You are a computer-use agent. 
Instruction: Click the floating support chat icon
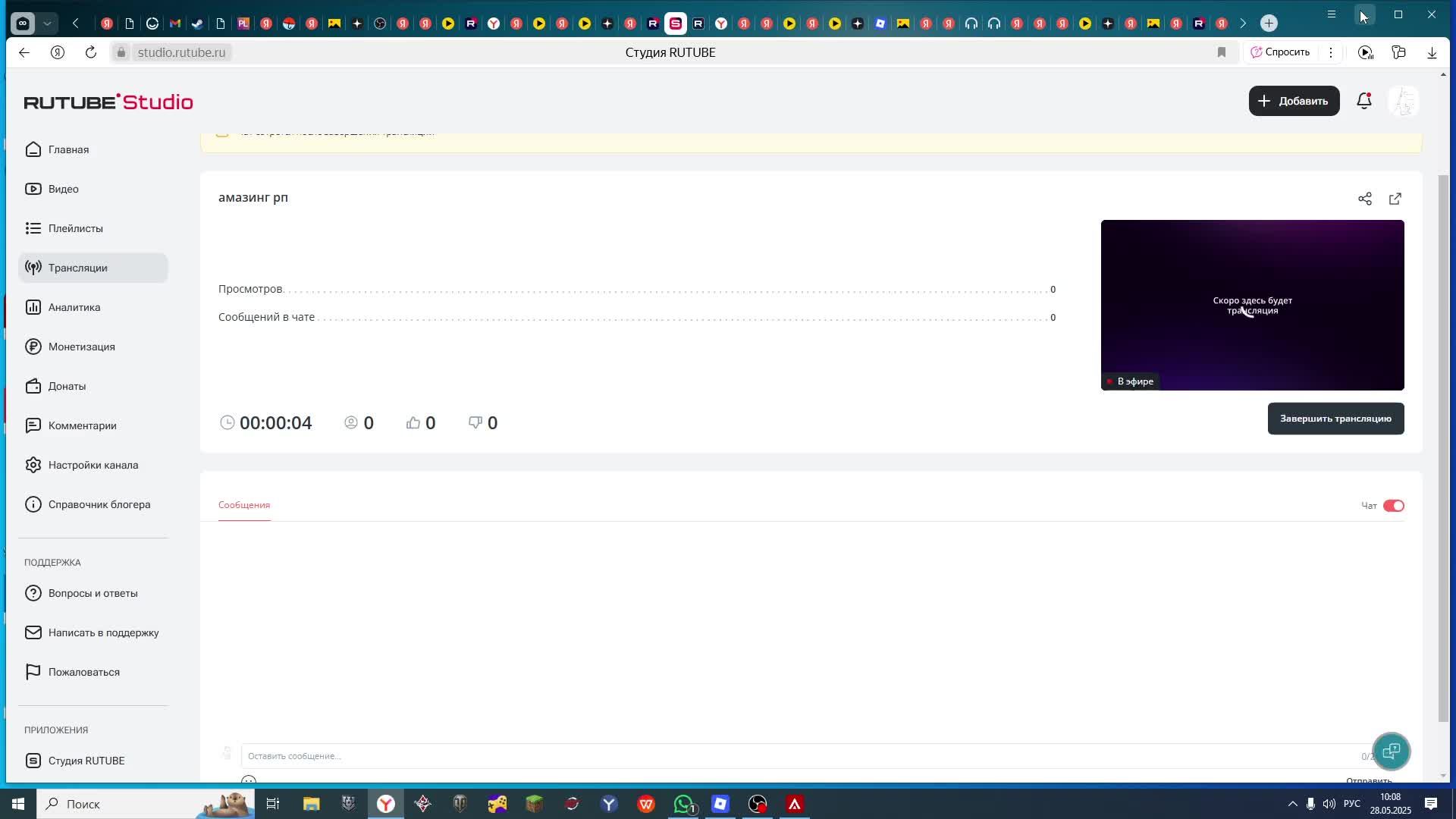click(1391, 752)
